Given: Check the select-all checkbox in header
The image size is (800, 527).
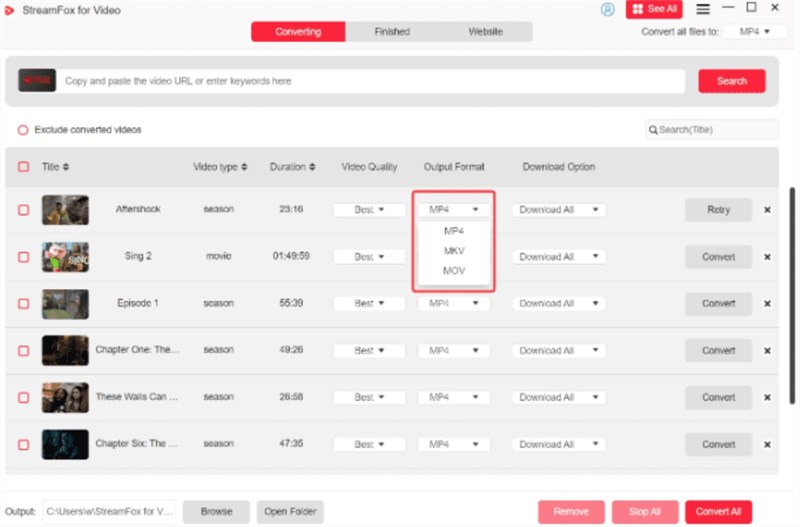Looking at the screenshot, I should coord(23,167).
